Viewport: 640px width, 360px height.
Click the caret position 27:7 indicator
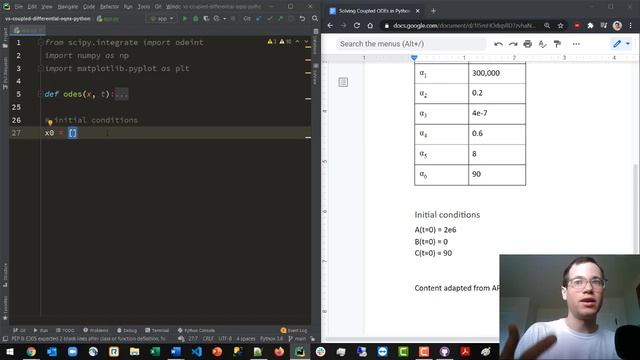coord(193,339)
